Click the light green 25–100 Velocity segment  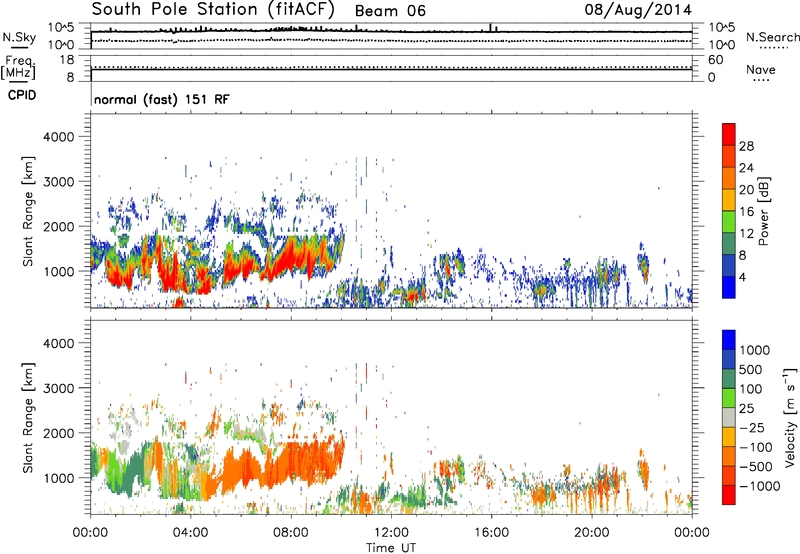point(729,398)
